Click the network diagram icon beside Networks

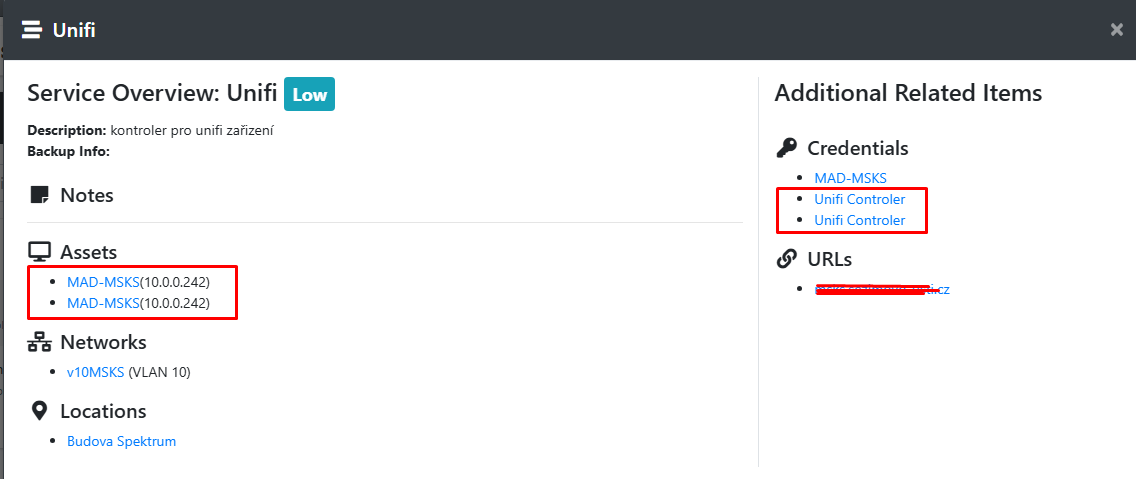pyautogui.click(x=40, y=343)
